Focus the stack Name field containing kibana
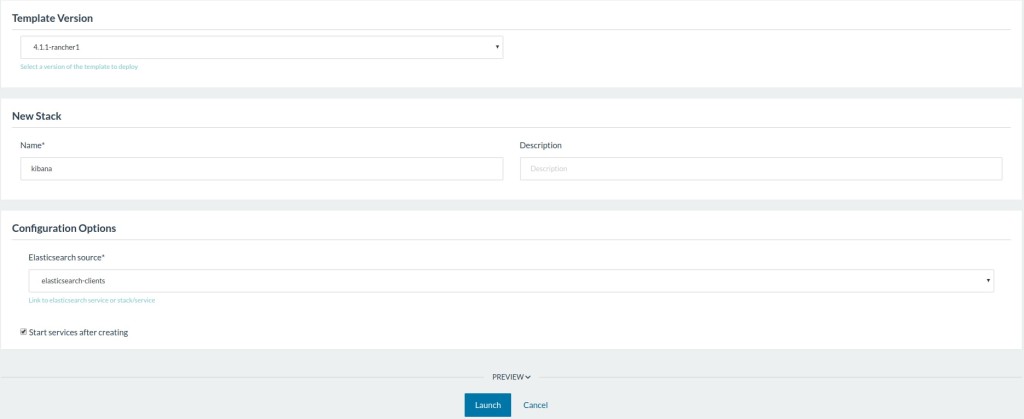 click(261, 168)
